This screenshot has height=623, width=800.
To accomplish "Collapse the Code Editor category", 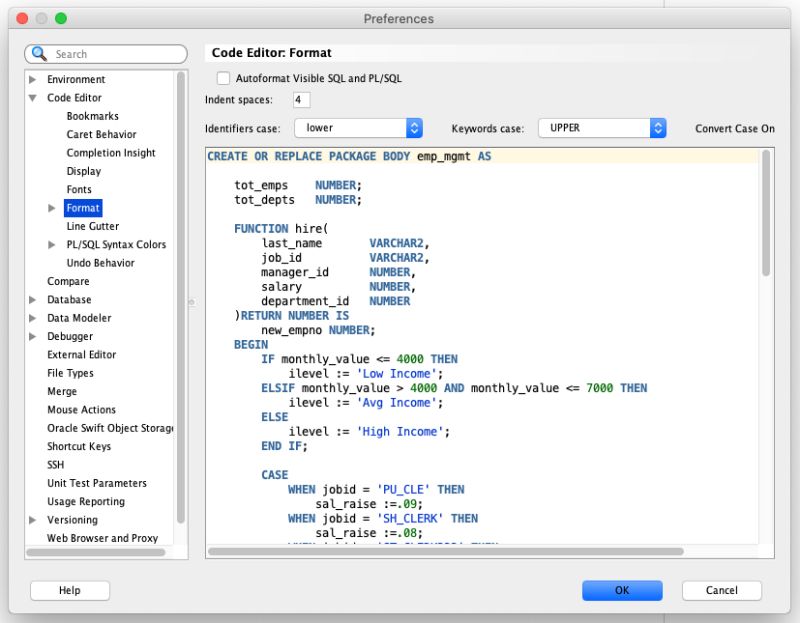I will pyautogui.click(x=31, y=97).
